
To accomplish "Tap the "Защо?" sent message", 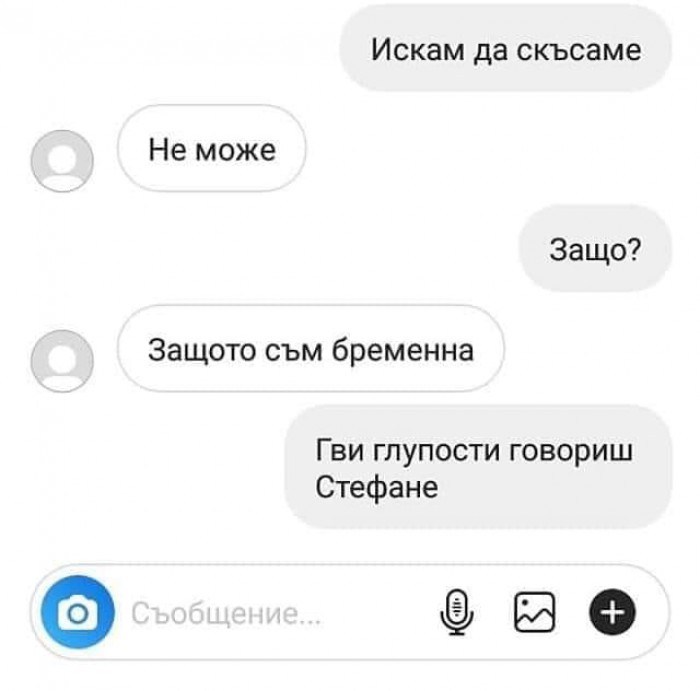I will click(x=595, y=249).
